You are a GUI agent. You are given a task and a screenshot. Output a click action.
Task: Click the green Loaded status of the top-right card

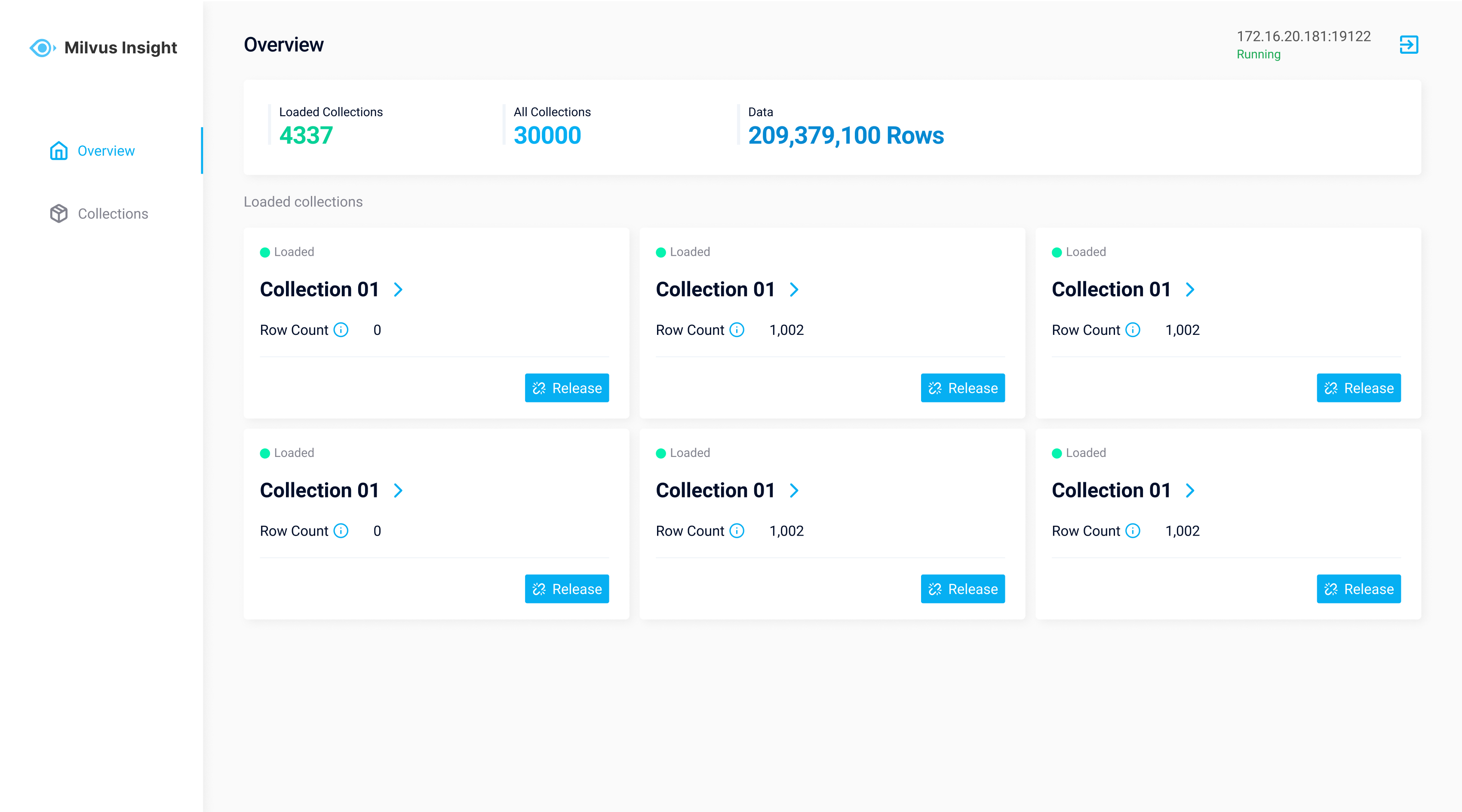(1079, 252)
